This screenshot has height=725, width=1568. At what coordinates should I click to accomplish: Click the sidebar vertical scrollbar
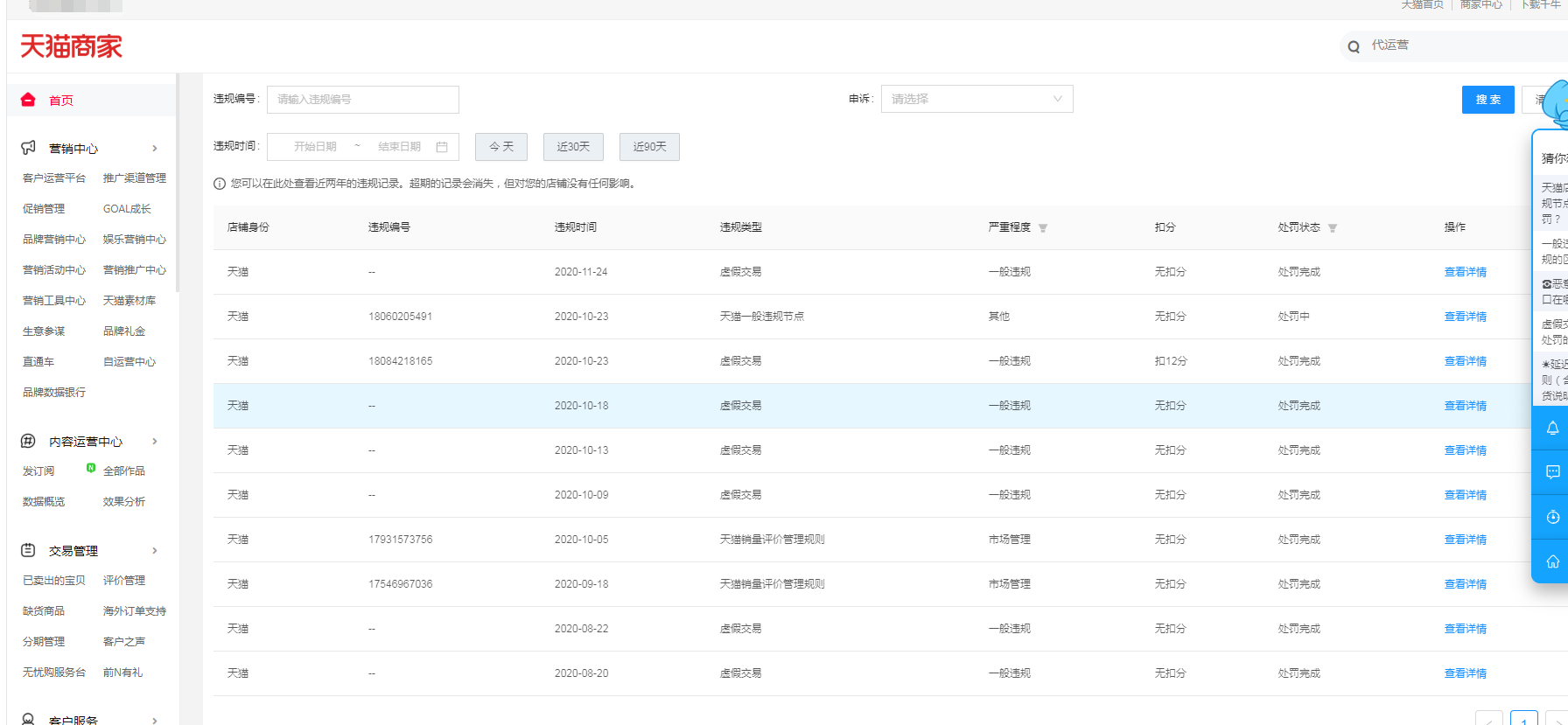coord(177,182)
